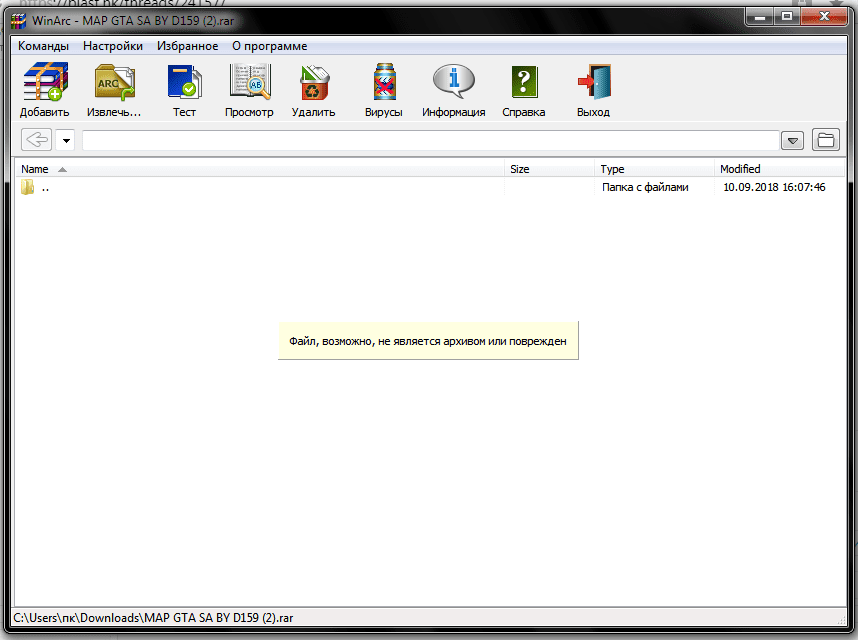Click the Выход (Exit) door icon
This screenshot has width=858, height=640.
click(x=594, y=82)
